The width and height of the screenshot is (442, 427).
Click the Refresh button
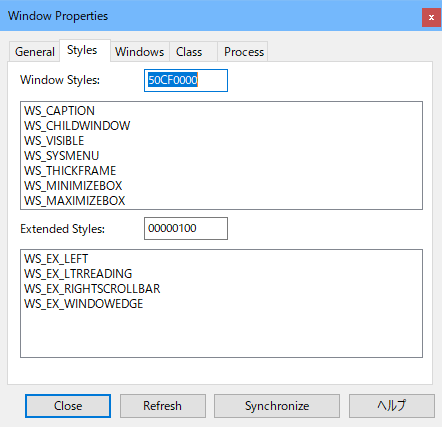(x=163, y=406)
